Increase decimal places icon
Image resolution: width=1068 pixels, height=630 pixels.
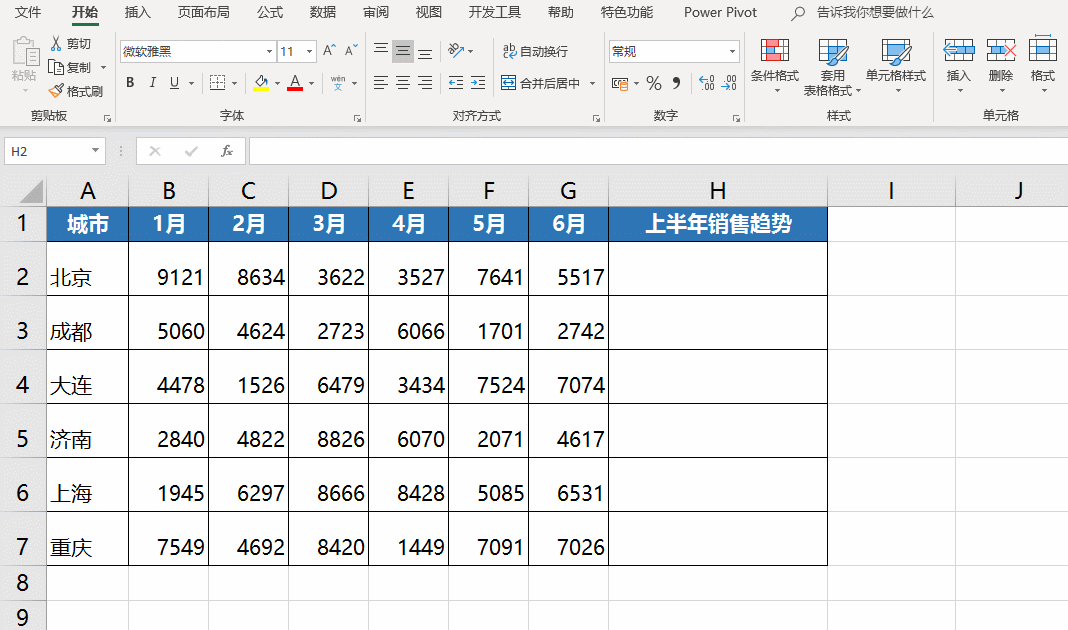[707, 83]
